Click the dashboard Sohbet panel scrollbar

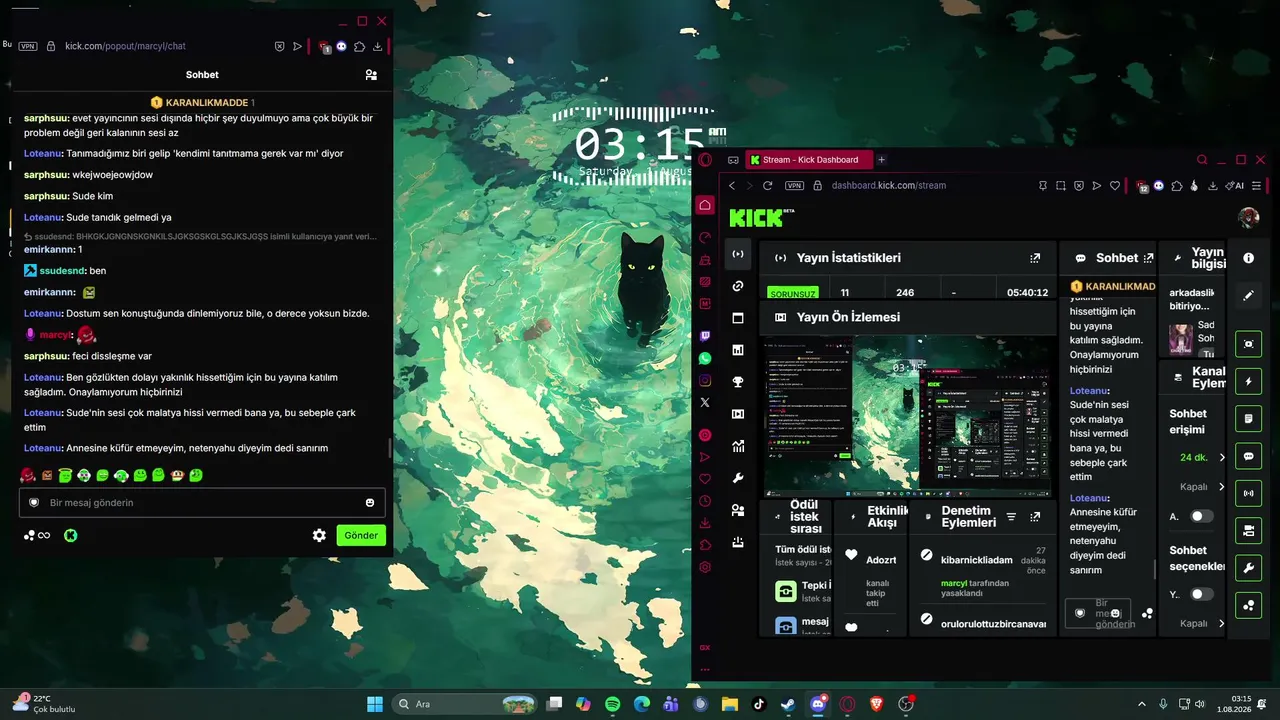click(1155, 570)
